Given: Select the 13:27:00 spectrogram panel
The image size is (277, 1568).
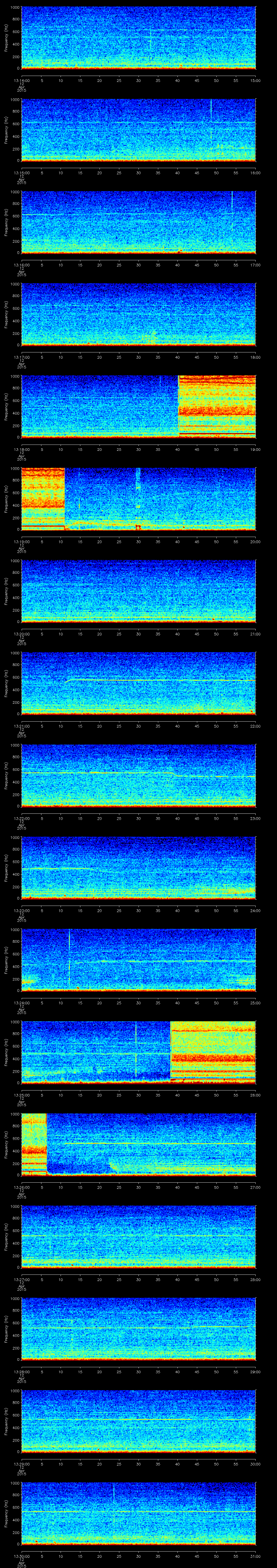Looking at the screenshot, I should pos(138,1236).
